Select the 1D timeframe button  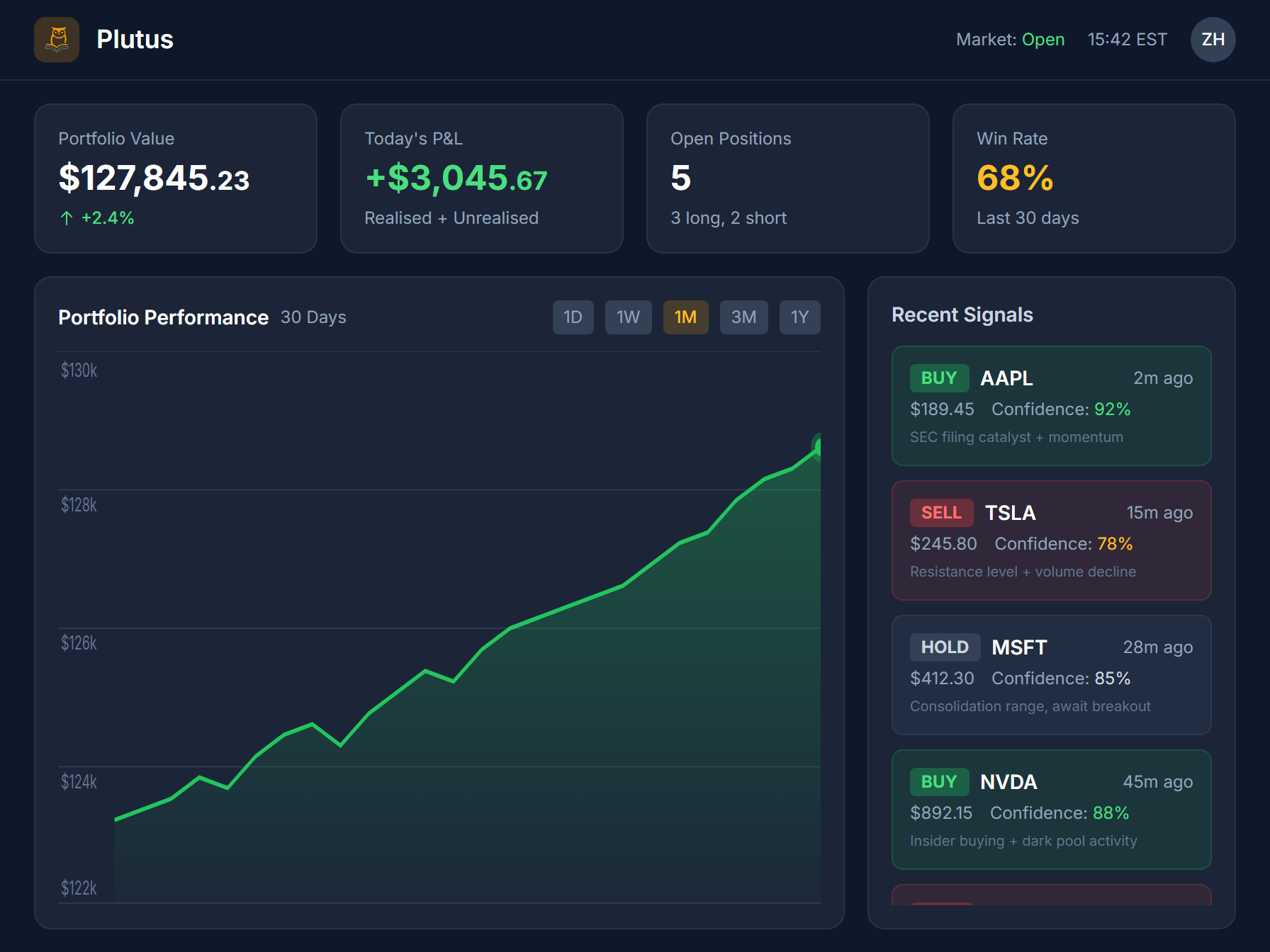(573, 317)
